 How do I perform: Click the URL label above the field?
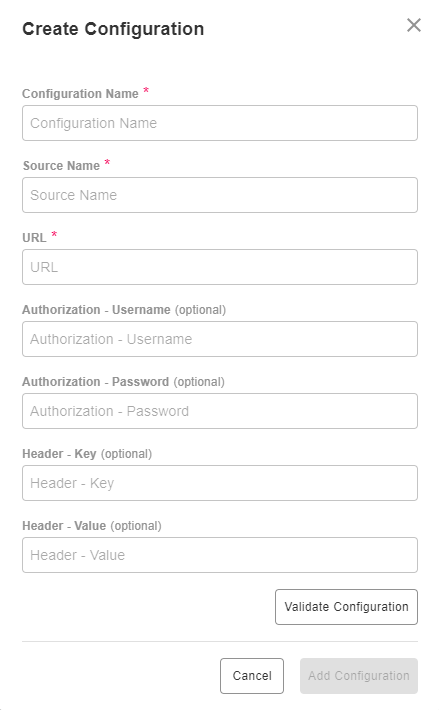click(34, 238)
